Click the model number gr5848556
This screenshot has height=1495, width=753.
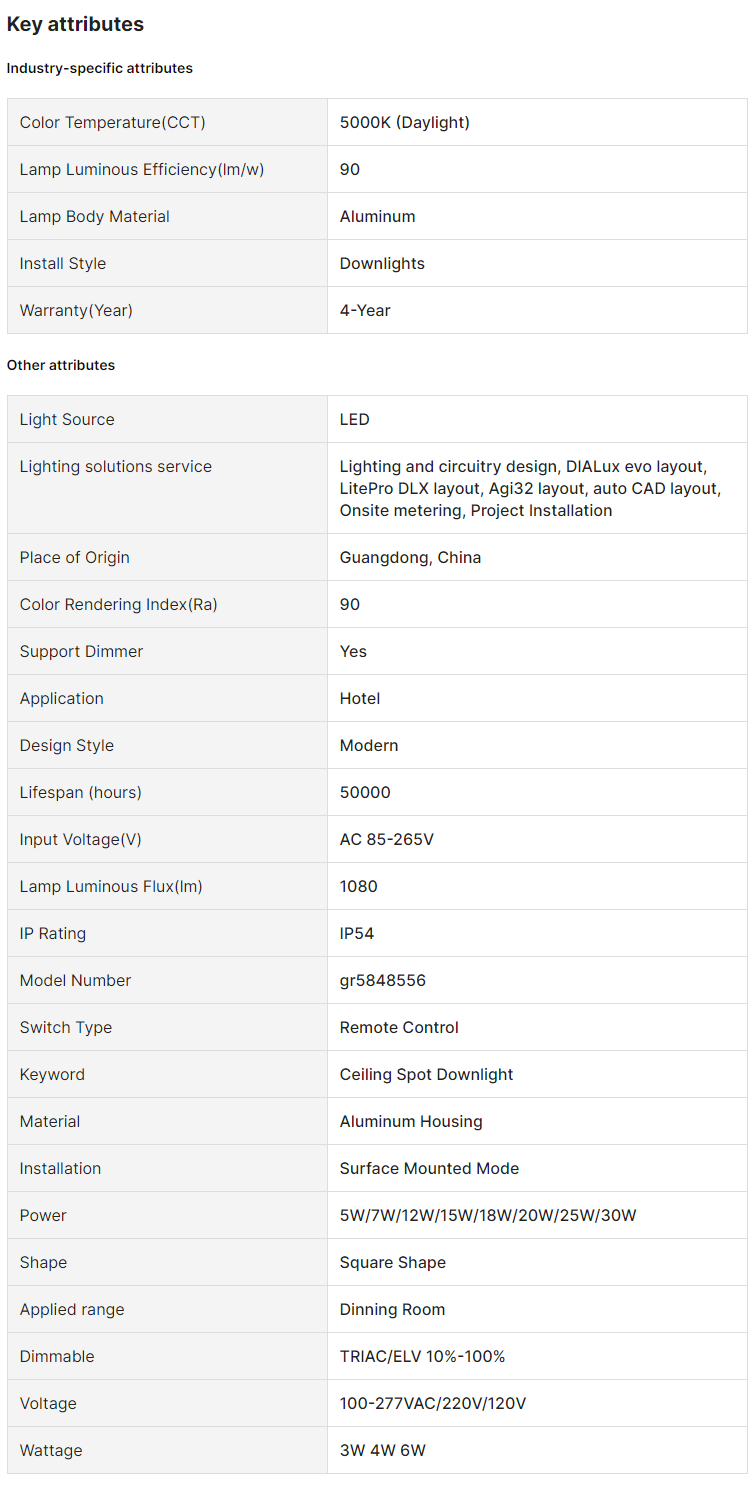pyautogui.click(x=383, y=980)
